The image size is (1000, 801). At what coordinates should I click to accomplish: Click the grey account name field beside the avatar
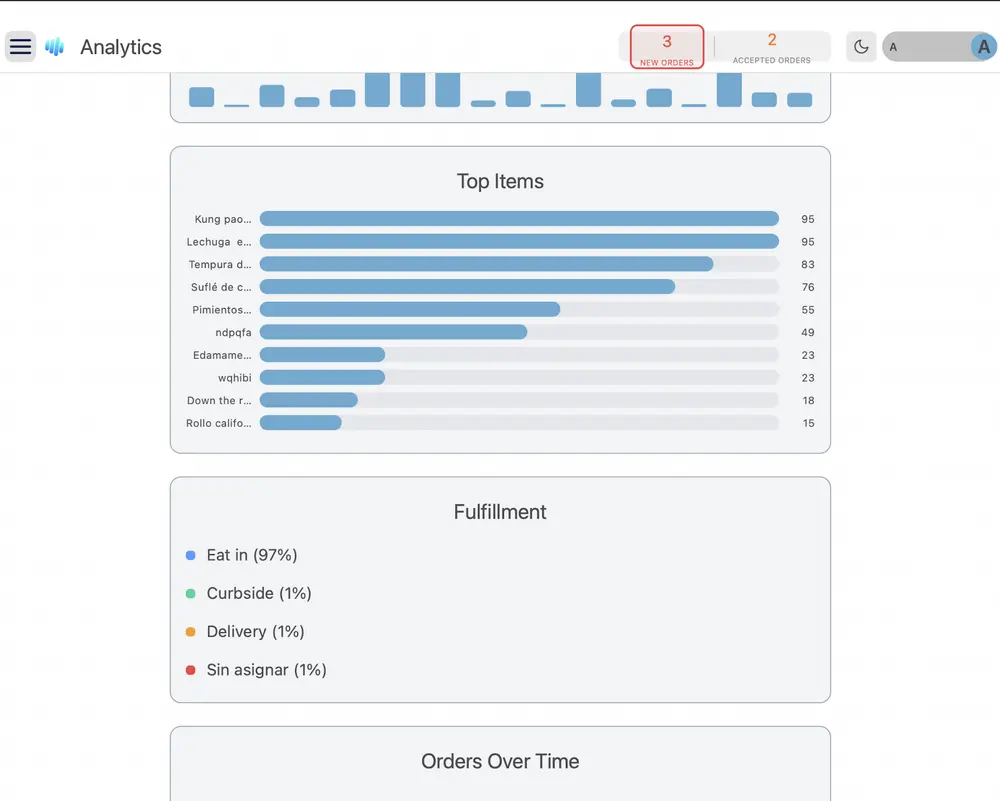[927, 47]
